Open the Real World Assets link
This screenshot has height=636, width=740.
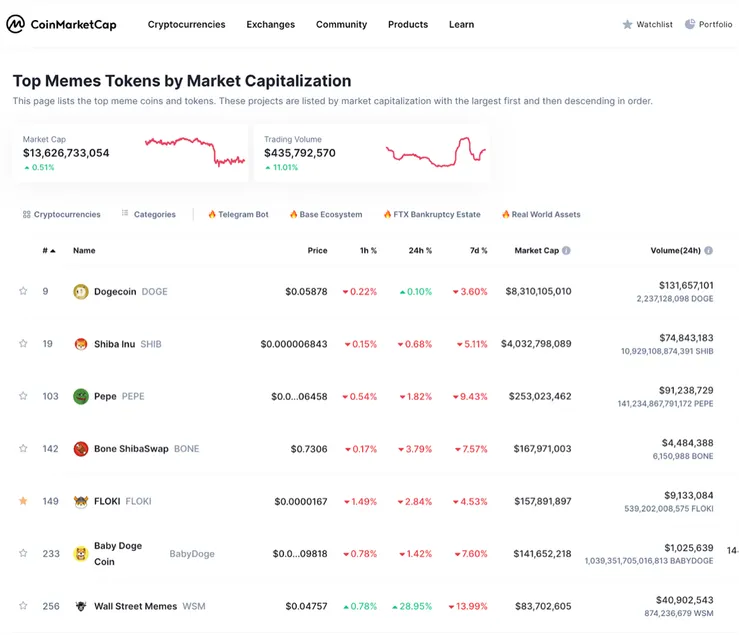[541, 214]
